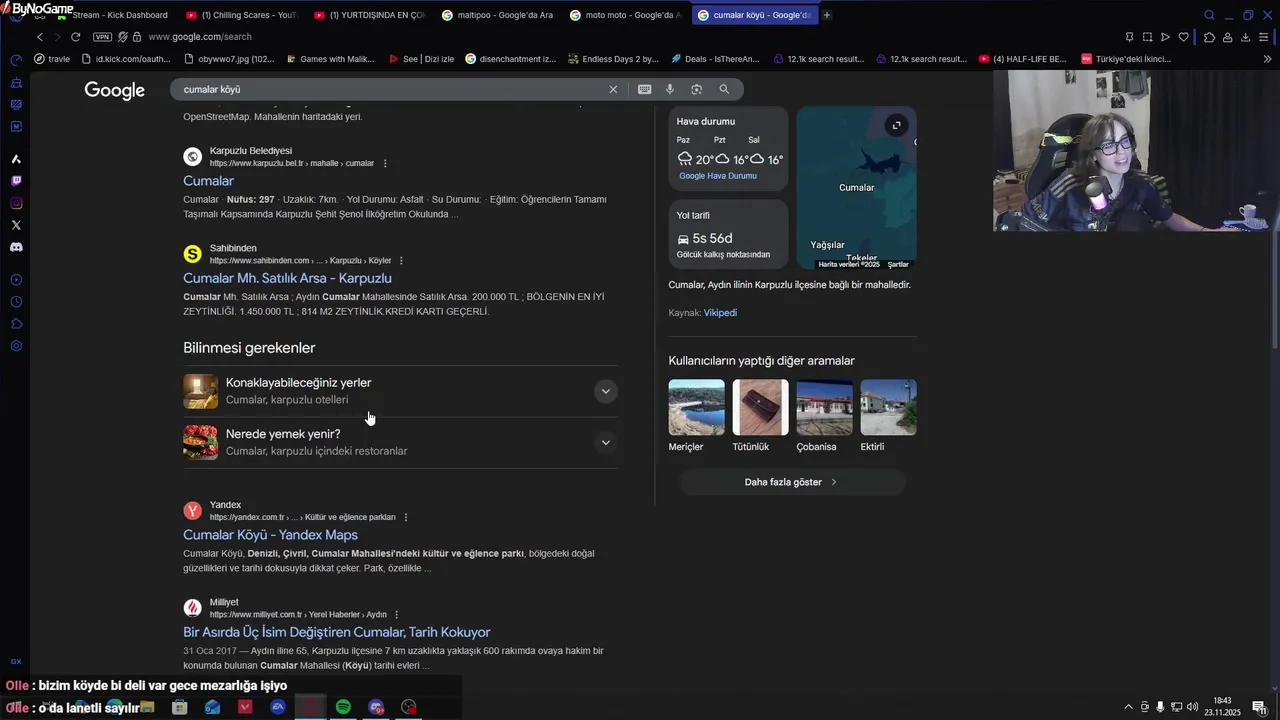The height and width of the screenshot is (720, 1280).
Task: Open 'Google Hava Durumu' weather link
Action: coord(718,176)
